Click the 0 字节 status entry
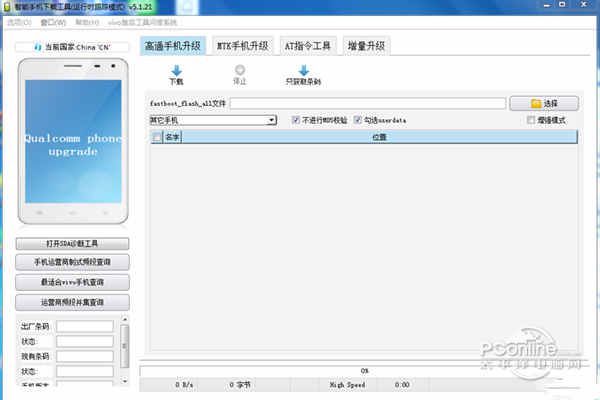Screen dimensions: 600x400 coord(240,385)
